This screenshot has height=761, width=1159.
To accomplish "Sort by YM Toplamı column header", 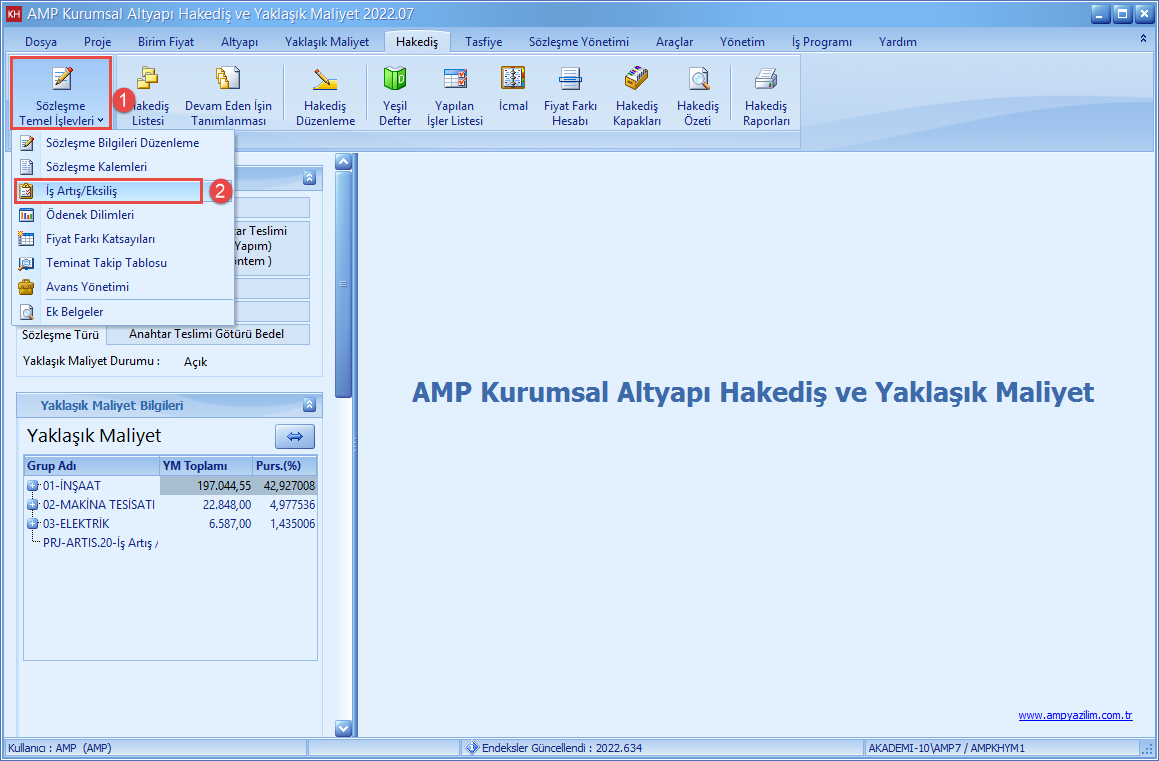I will tap(205, 465).
